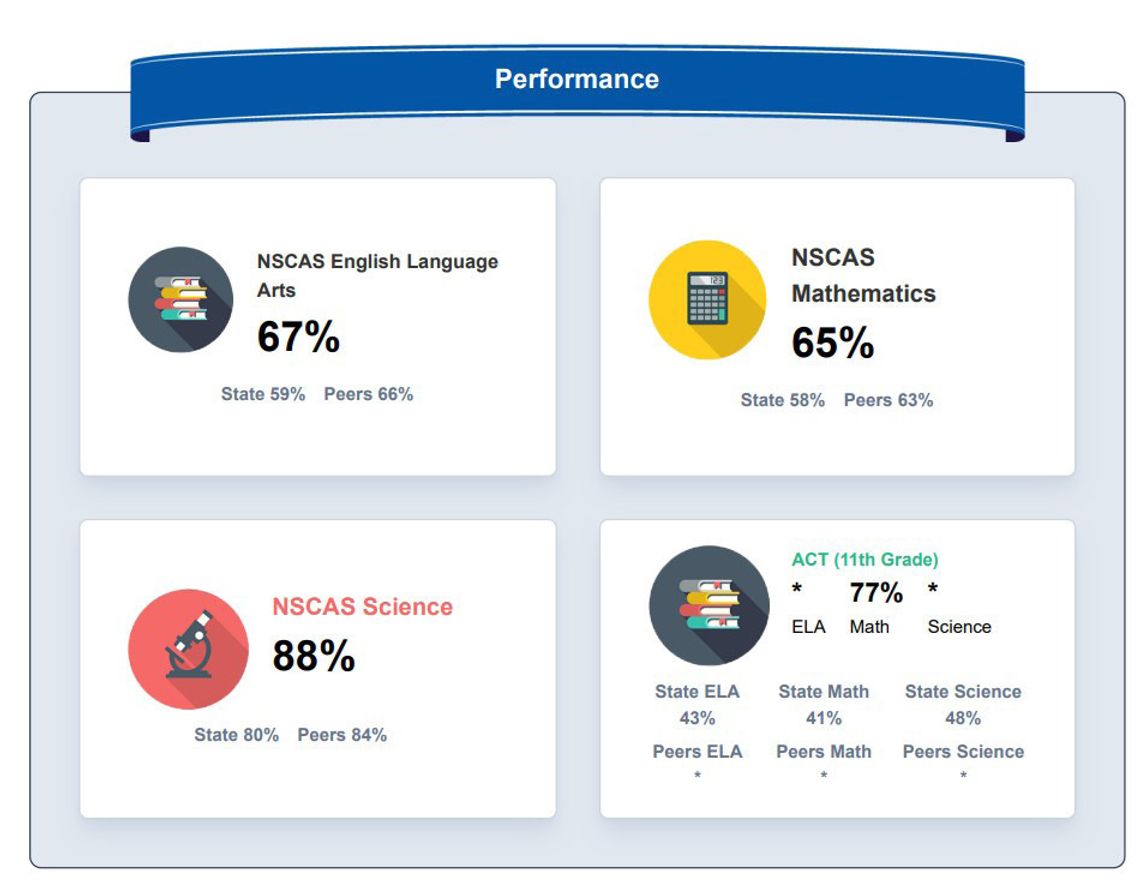Click the calculator graphic inside the Mathematics circle

coord(708,297)
